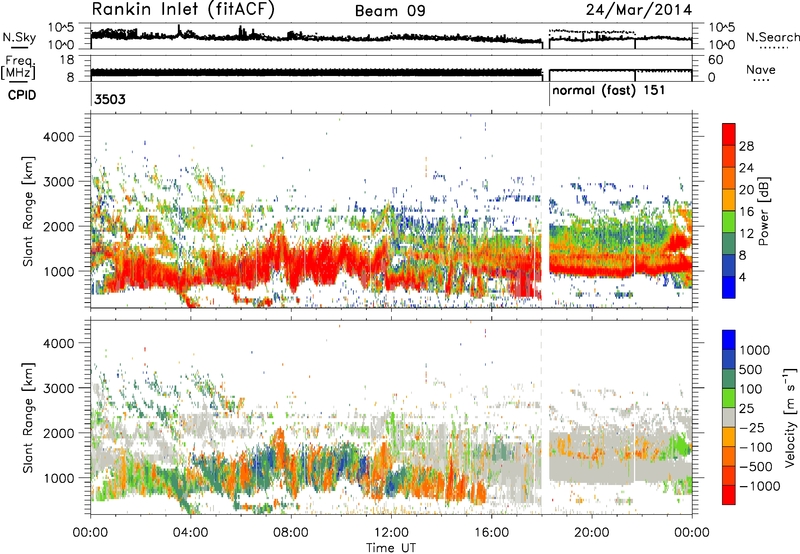The image size is (800, 554).
Task: Click the '-1000' tick on the Velocity colorbar
Action: point(759,486)
